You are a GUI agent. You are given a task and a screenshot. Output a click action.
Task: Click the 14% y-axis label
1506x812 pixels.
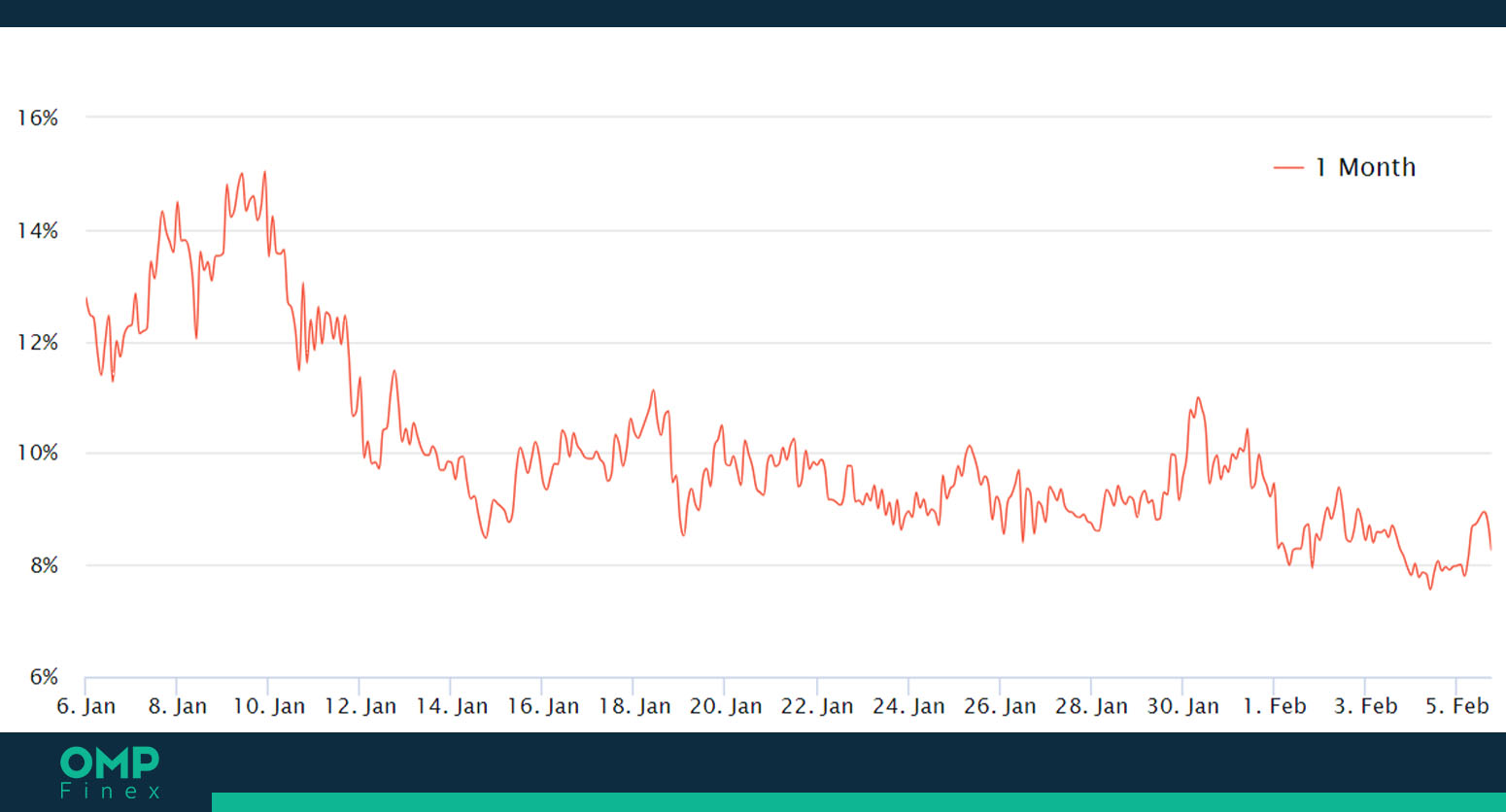[38, 231]
